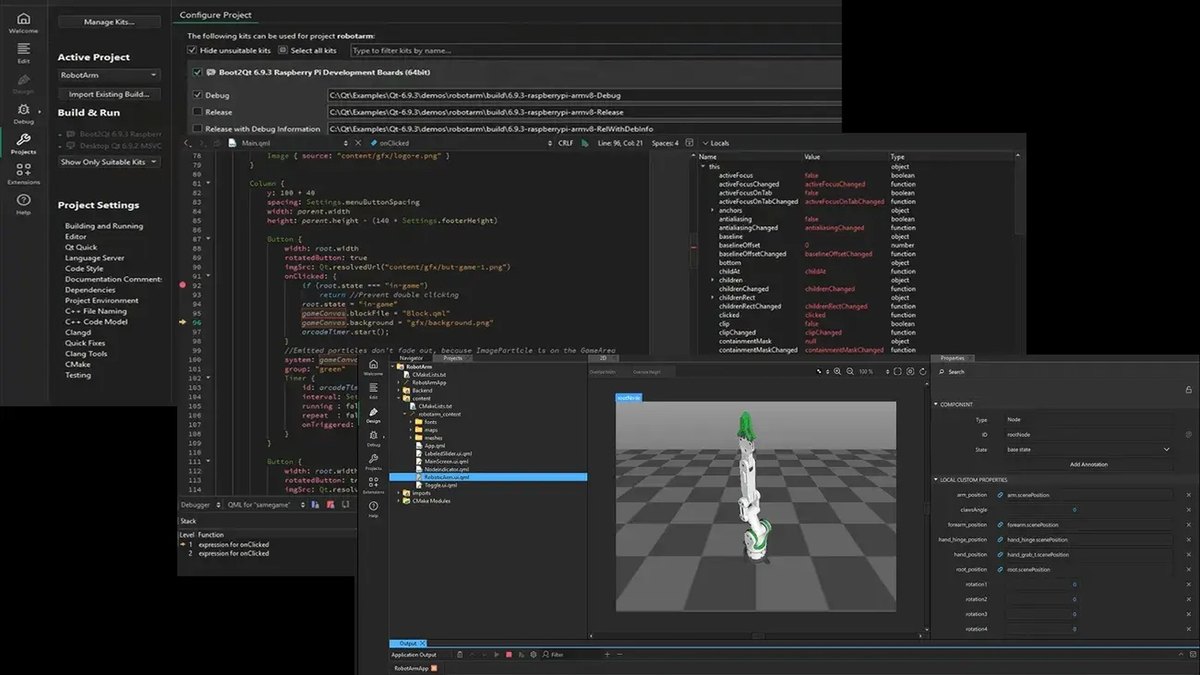1200x675 pixels.
Task: Click the Properties Search field
Action: (x=1065, y=372)
